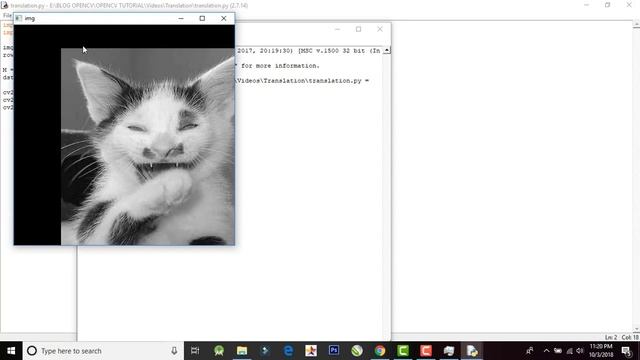Close the Python Shell window
The width and height of the screenshot is (640, 360).
point(380,29)
